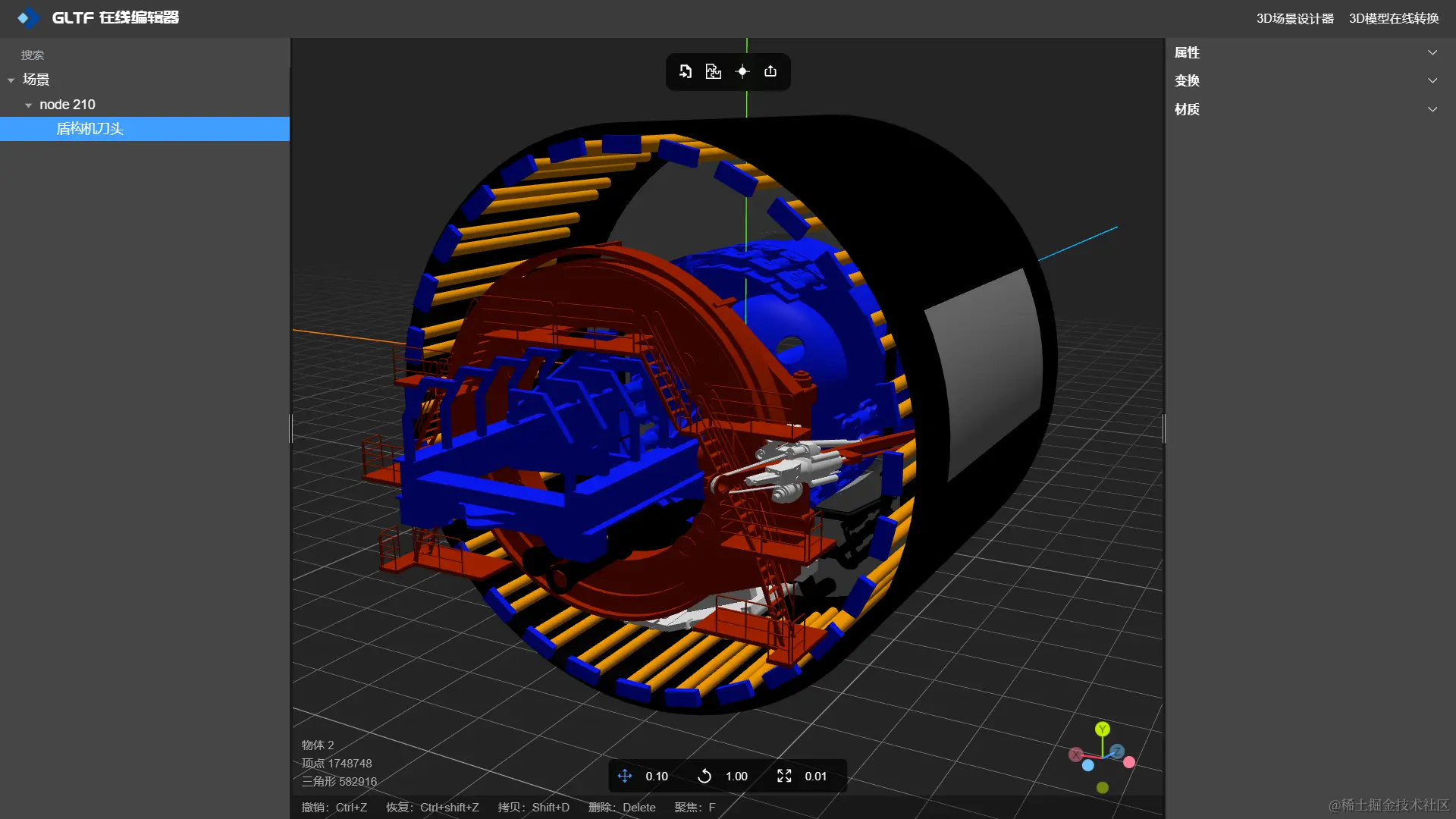Open the 3D场景设计器 link
The image size is (1456, 819).
click(1294, 18)
